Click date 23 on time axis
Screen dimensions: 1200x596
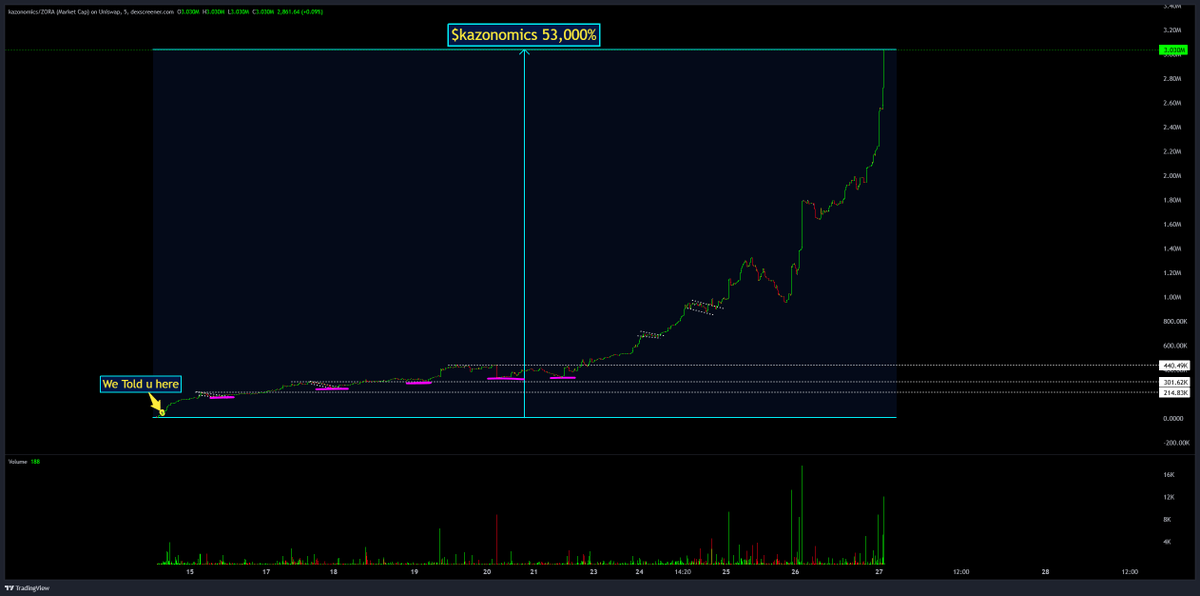593,572
